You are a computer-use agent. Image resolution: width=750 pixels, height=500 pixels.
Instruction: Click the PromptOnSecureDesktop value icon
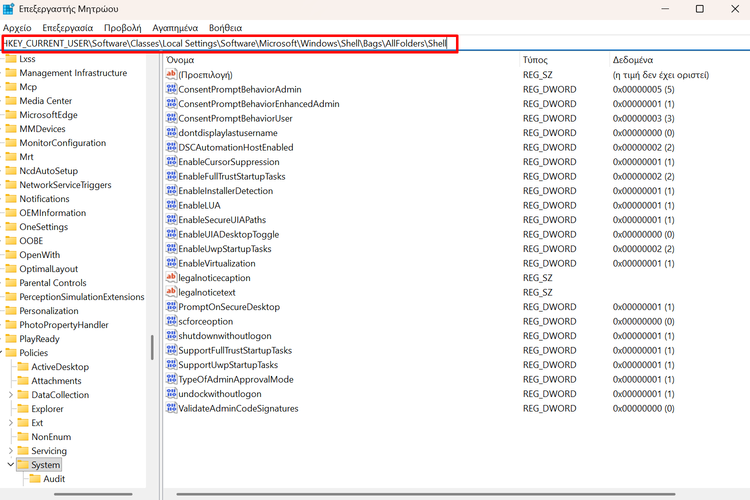tap(171, 307)
